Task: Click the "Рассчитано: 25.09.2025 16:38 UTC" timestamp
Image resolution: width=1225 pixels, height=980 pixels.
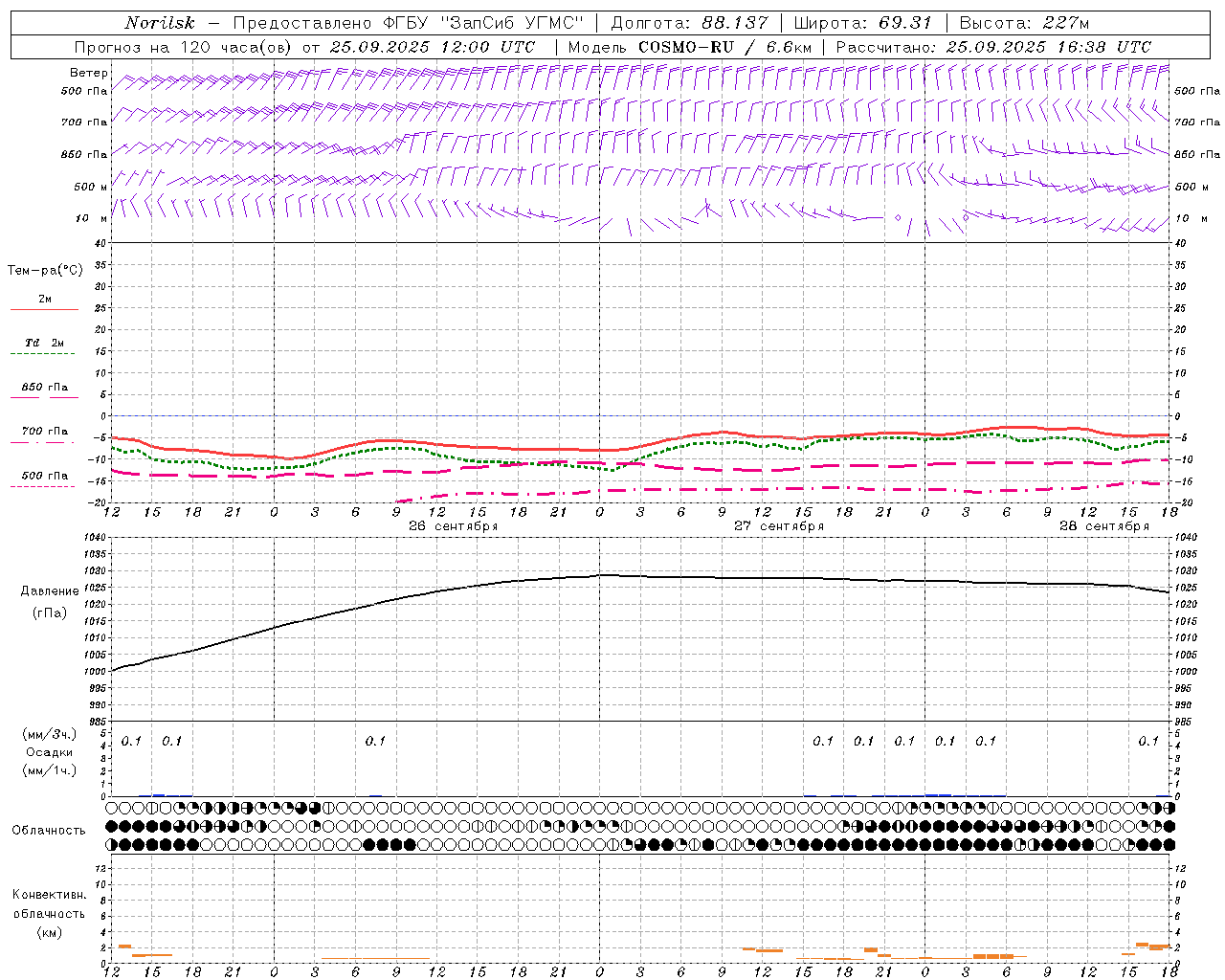Action: click(x=993, y=47)
